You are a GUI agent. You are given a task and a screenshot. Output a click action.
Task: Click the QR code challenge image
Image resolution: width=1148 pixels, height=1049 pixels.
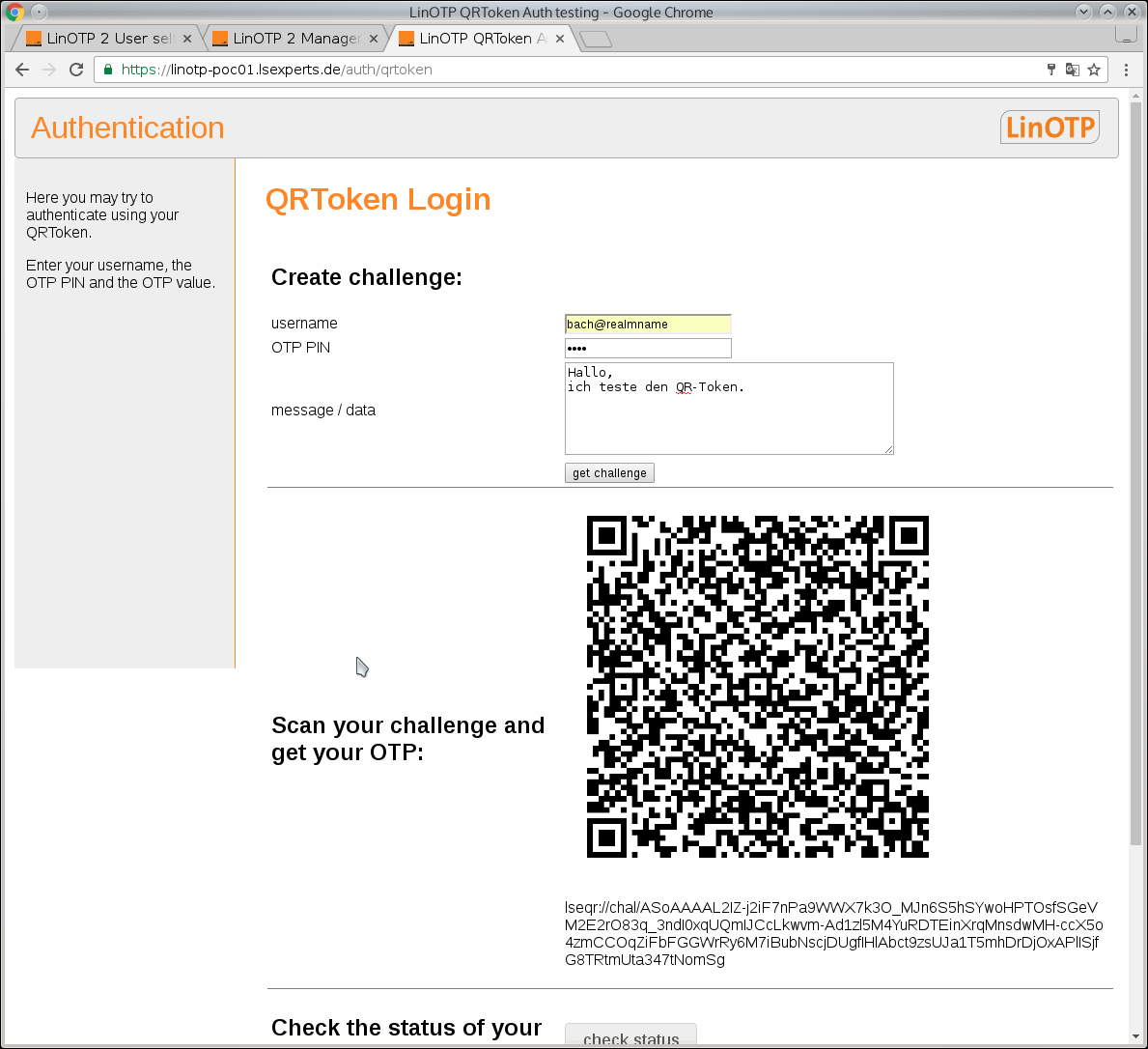758,687
